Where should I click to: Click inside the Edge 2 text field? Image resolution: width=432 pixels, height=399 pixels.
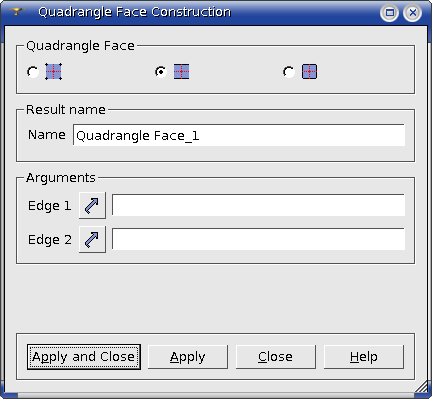[x=258, y=239]
